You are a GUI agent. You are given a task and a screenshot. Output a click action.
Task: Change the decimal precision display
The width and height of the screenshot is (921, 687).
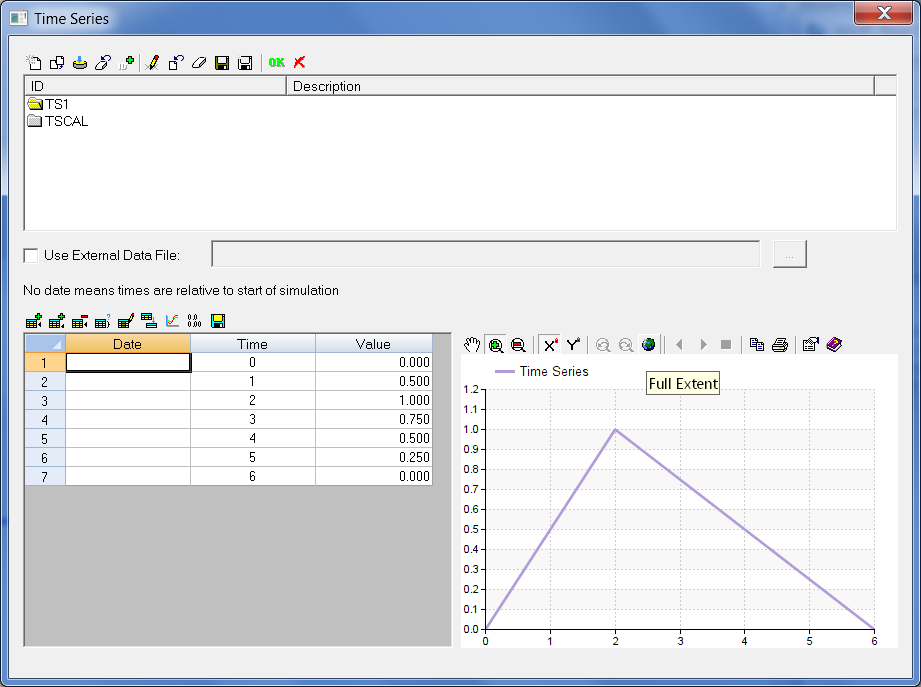click(x=193, y=321)
